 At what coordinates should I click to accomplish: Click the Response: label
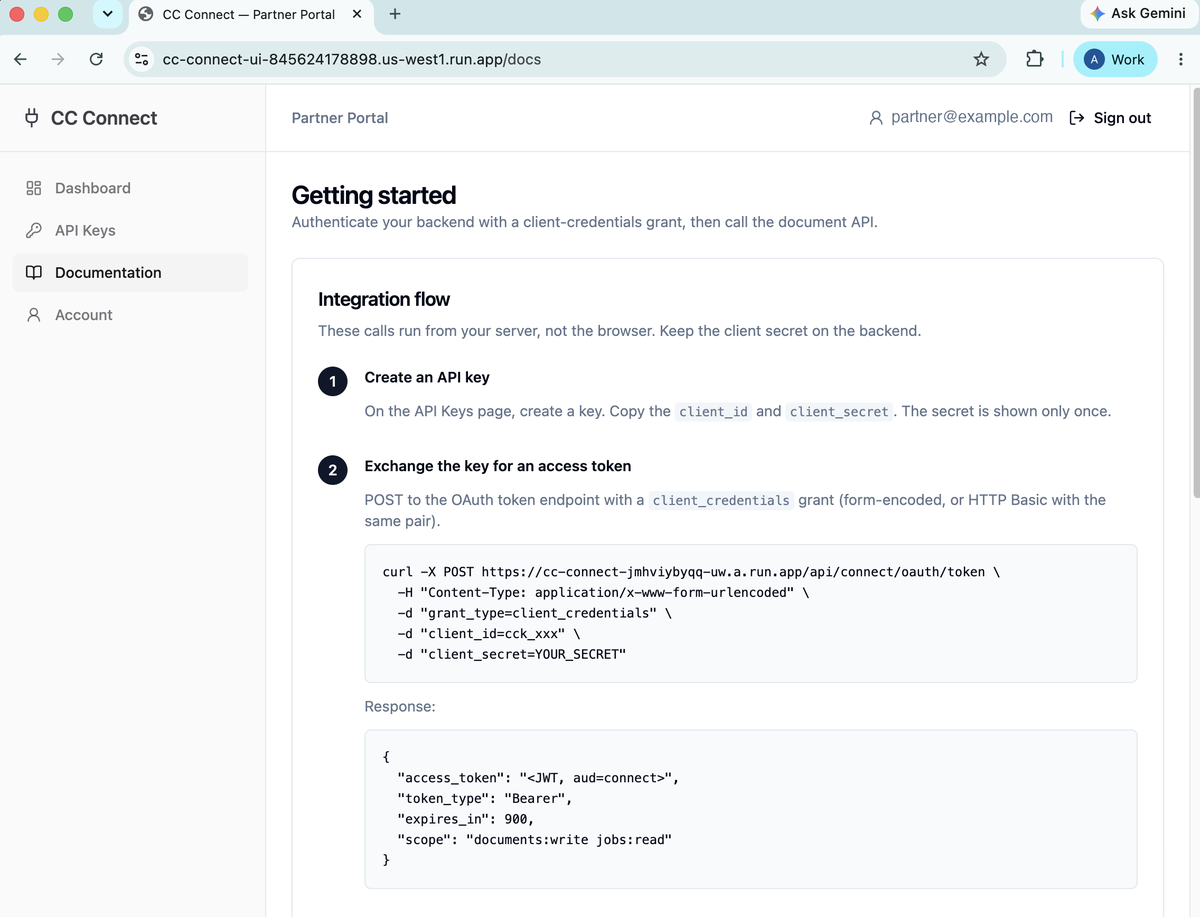(400, 706)
